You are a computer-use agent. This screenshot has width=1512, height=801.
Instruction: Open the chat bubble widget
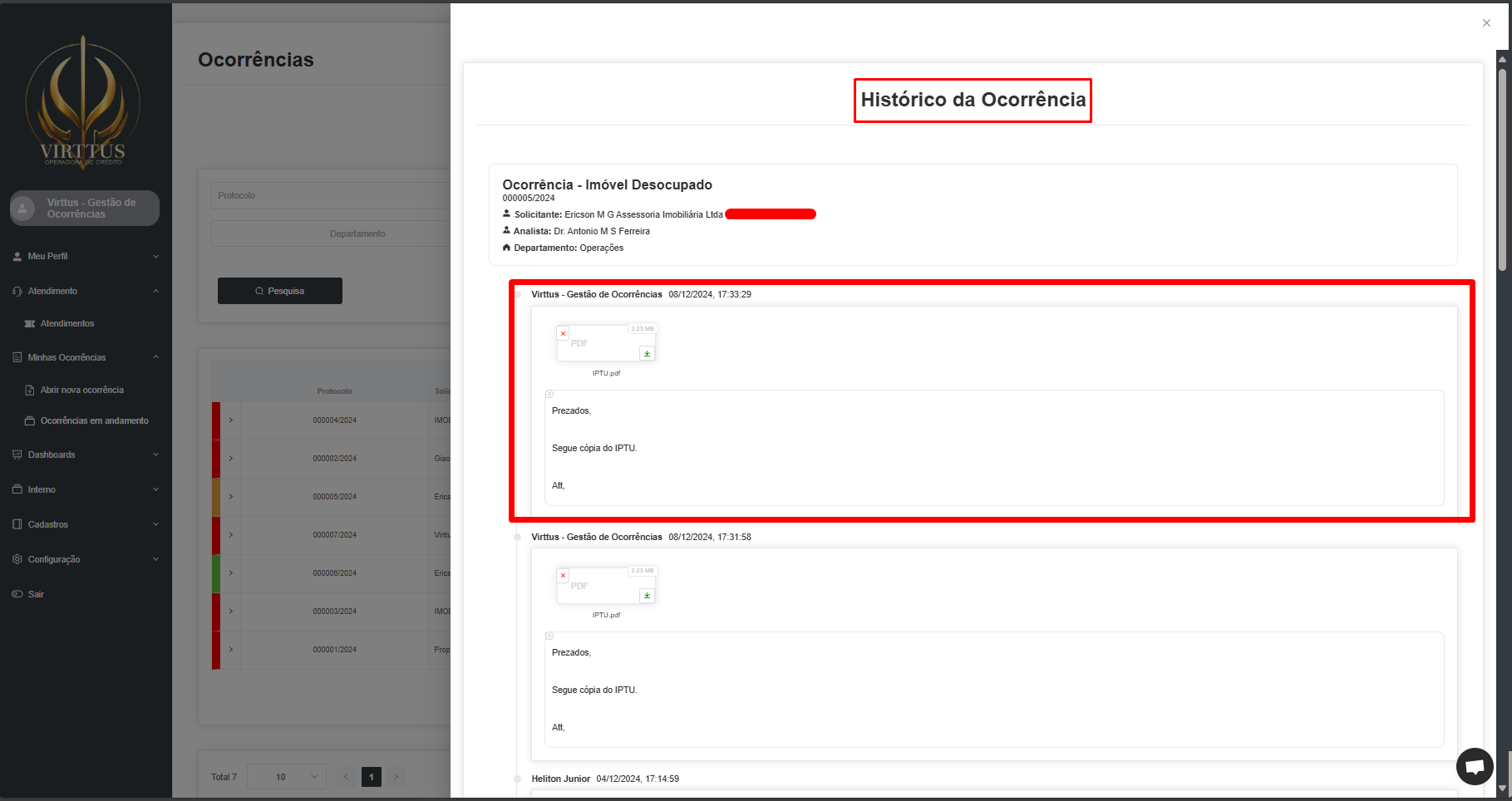point(1475,766)
